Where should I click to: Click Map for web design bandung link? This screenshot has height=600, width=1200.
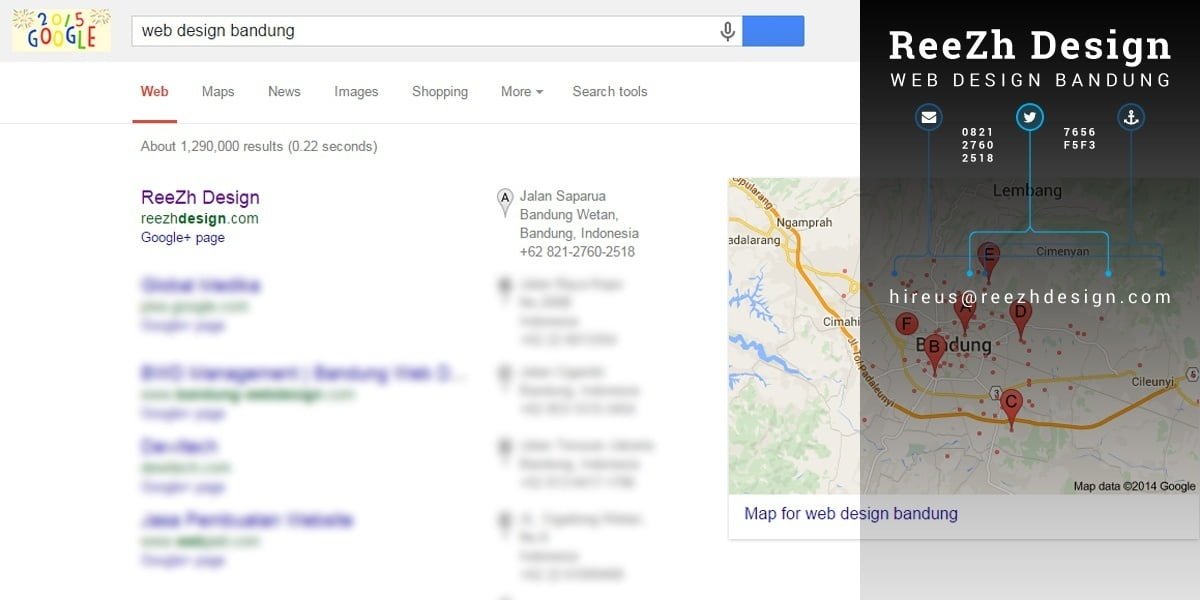[851, 514]
